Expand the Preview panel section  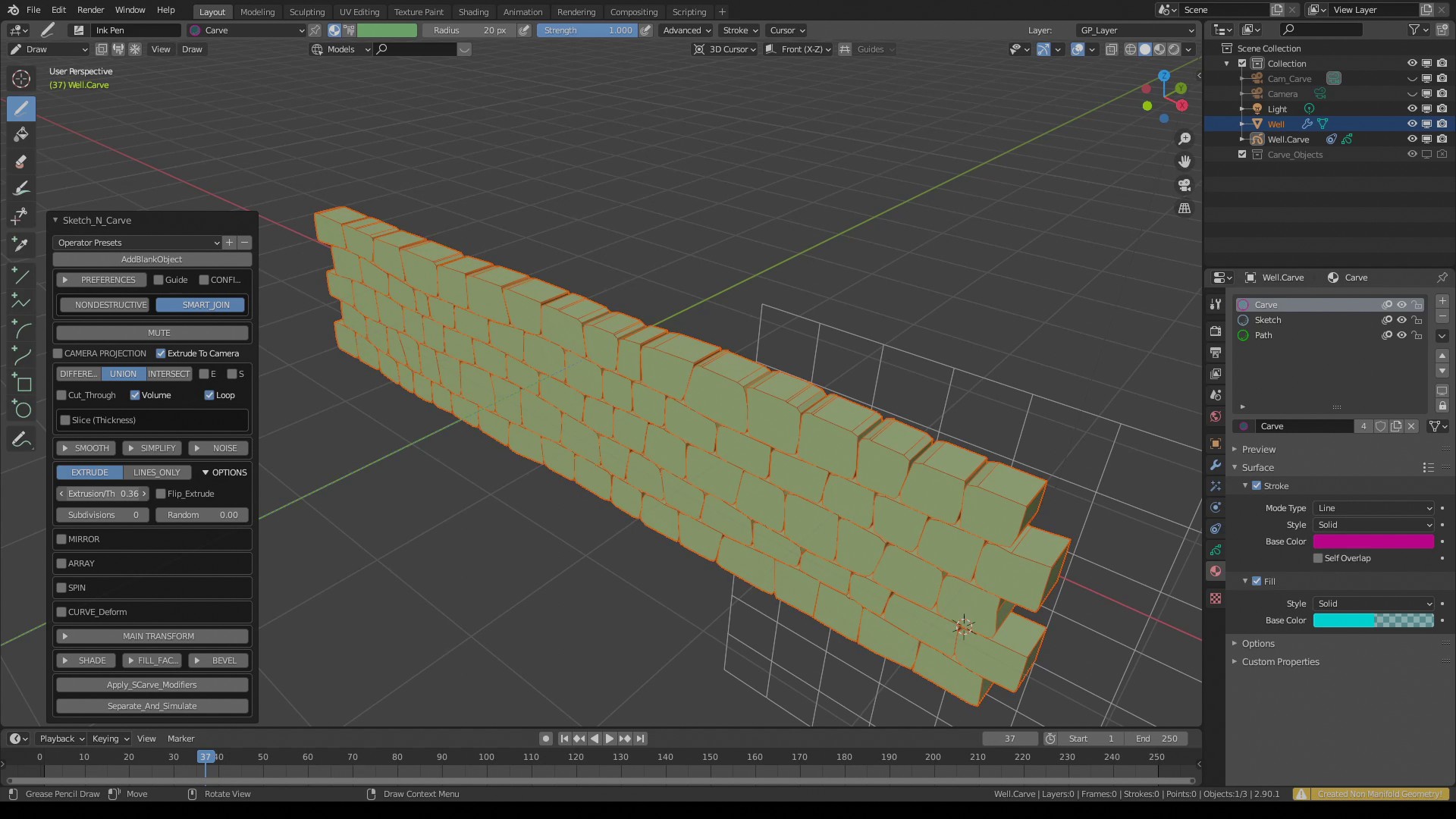coord(1259,449)
